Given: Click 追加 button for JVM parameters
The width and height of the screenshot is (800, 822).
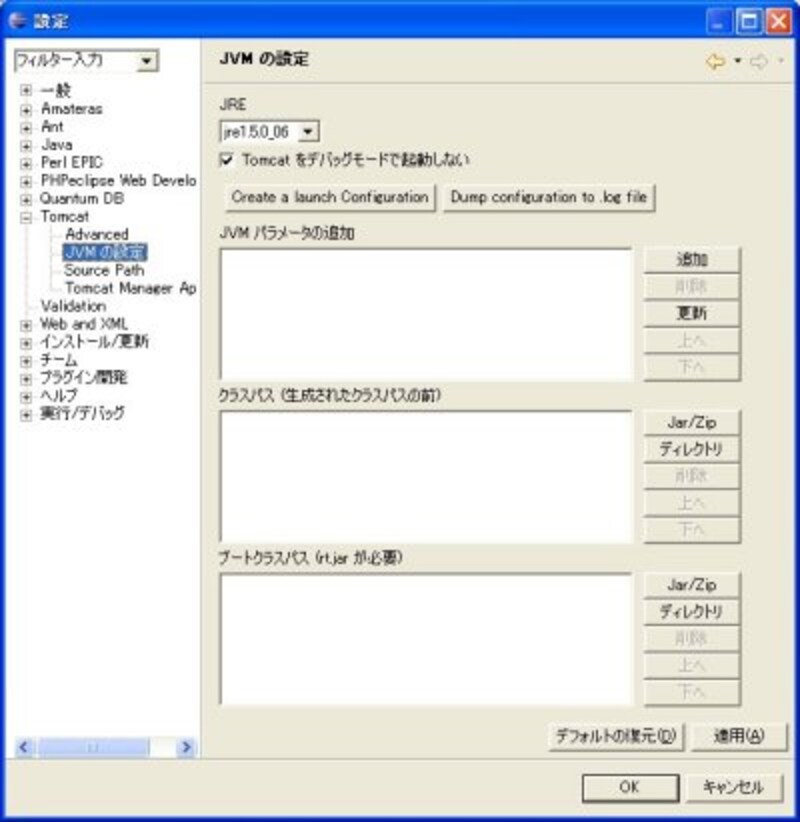Looking at the screenshot, I should click(691, 259).
